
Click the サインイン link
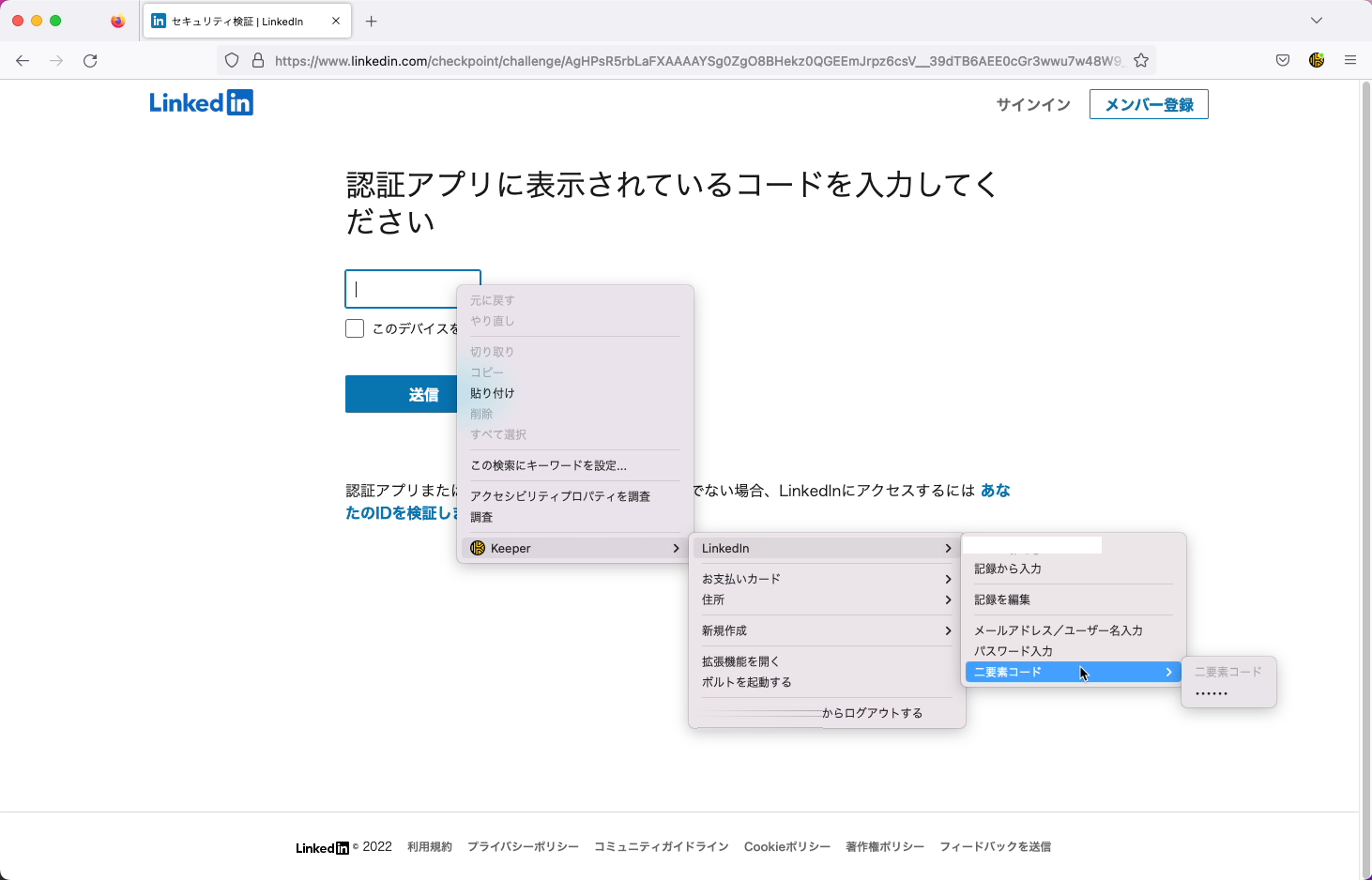pos(1033,104)
